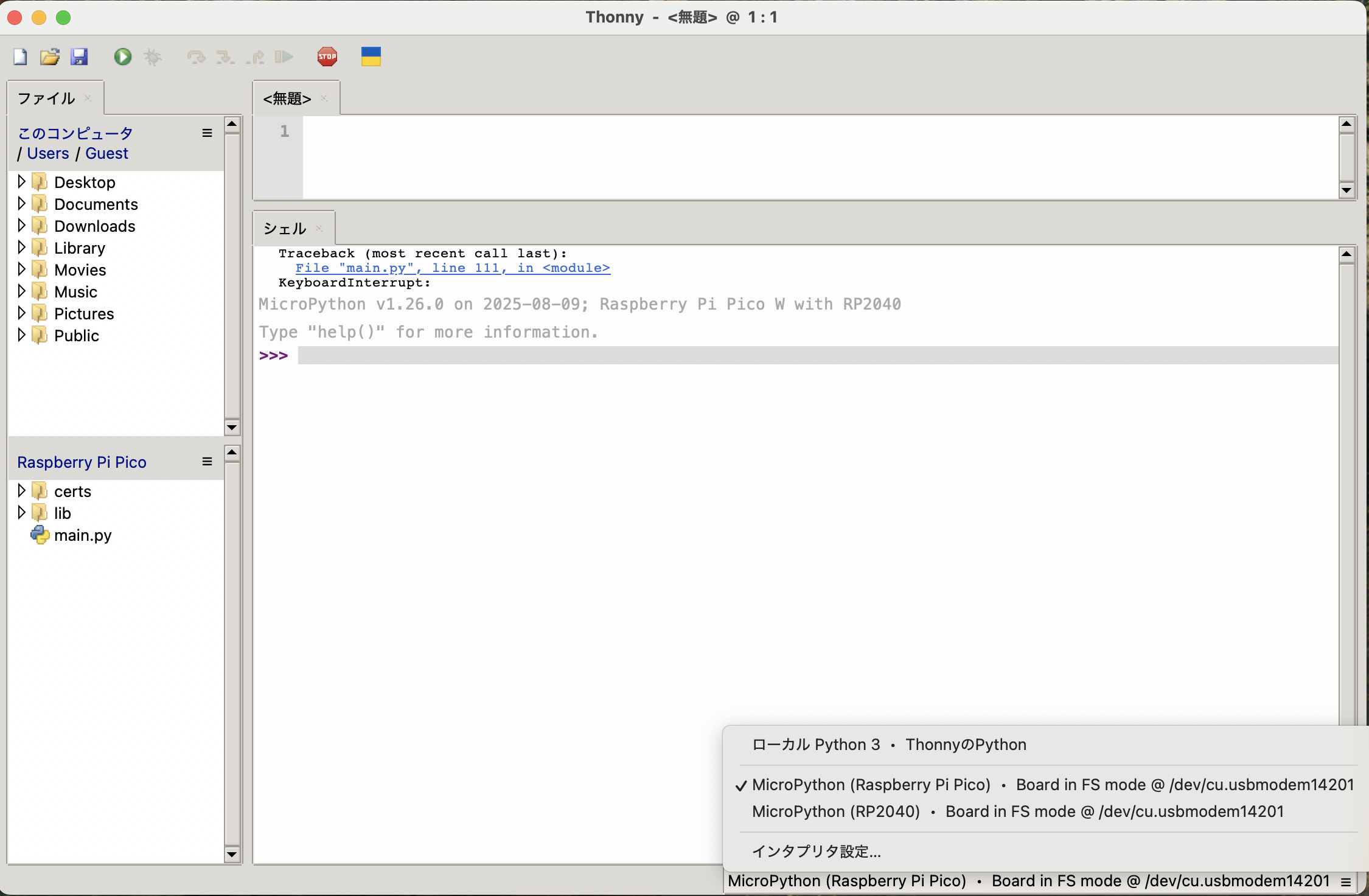Run current script with green play button
The width and height of the screenshot is (1369, 896).
coord(122,57)
